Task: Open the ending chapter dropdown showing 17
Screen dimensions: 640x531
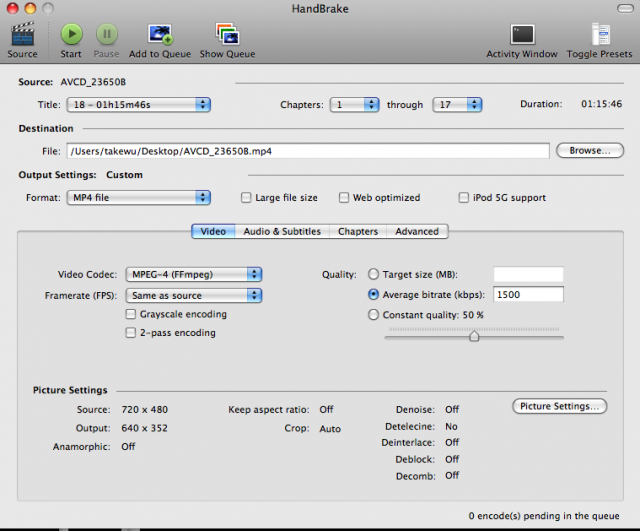Action: (x=457, y=105)
